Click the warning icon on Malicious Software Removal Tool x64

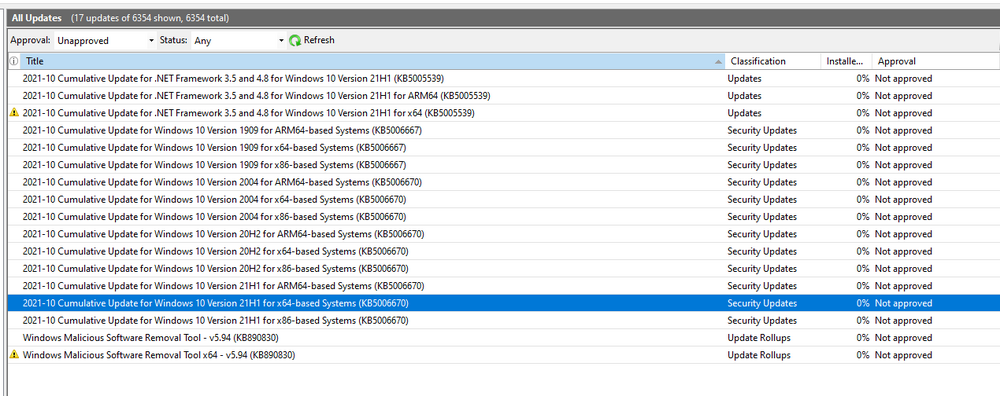(14, 355)
